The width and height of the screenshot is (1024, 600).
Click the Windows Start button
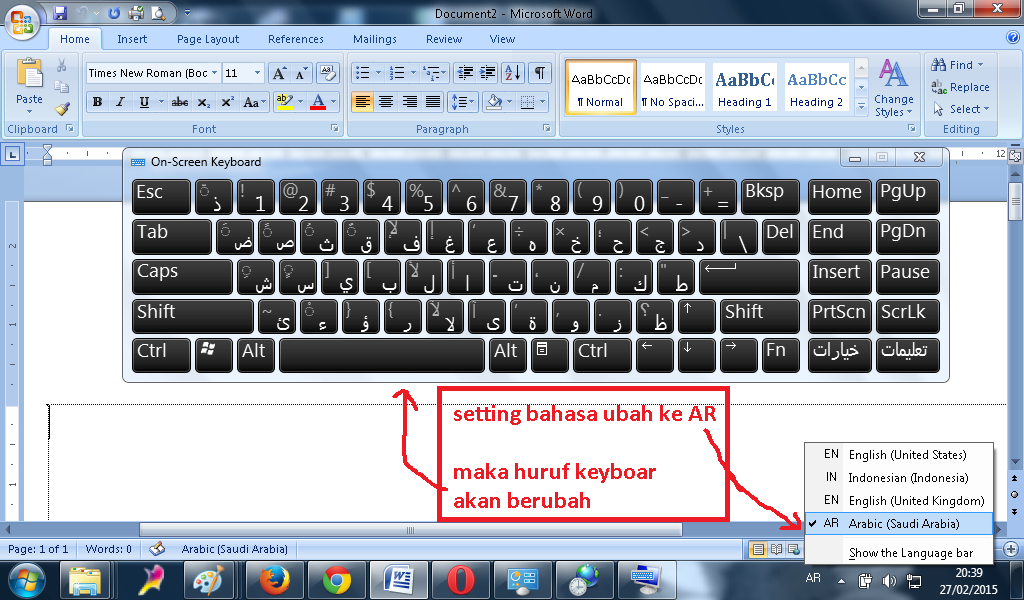[x=27, y=580]
